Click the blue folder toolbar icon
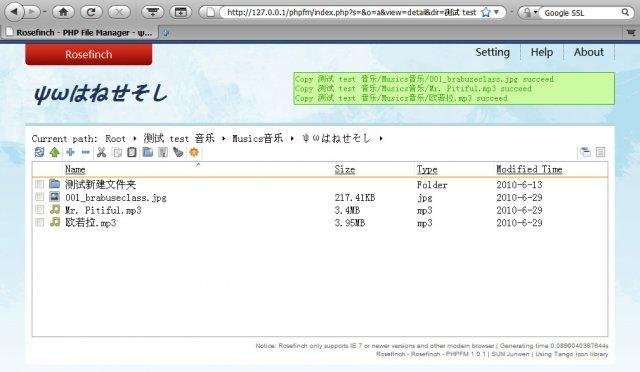640x372 pixels. point(148,152)
